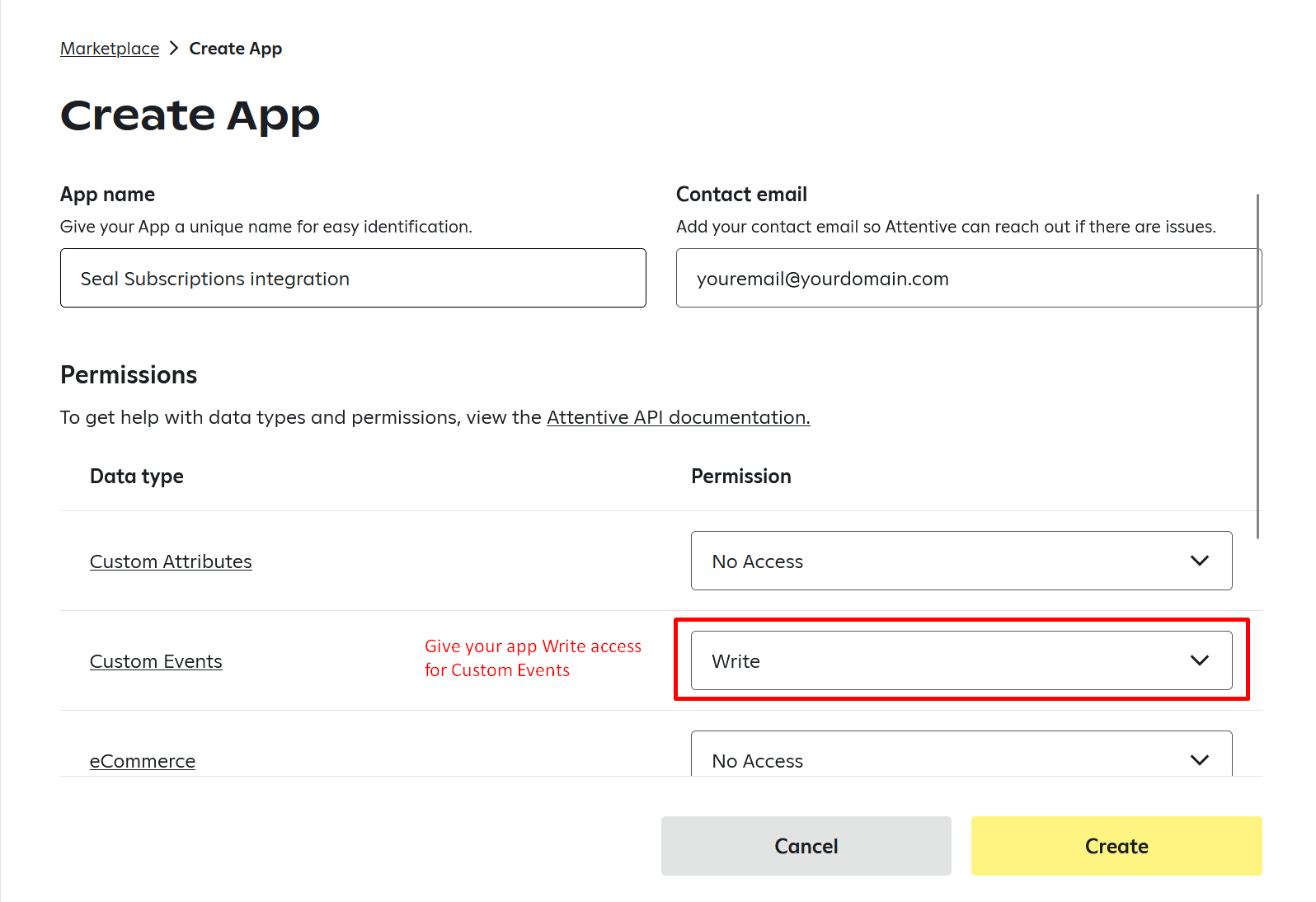Viewport: 1316px width, 902px height.
Task: Open the Custom Events data type link
Action: [156, 661]
